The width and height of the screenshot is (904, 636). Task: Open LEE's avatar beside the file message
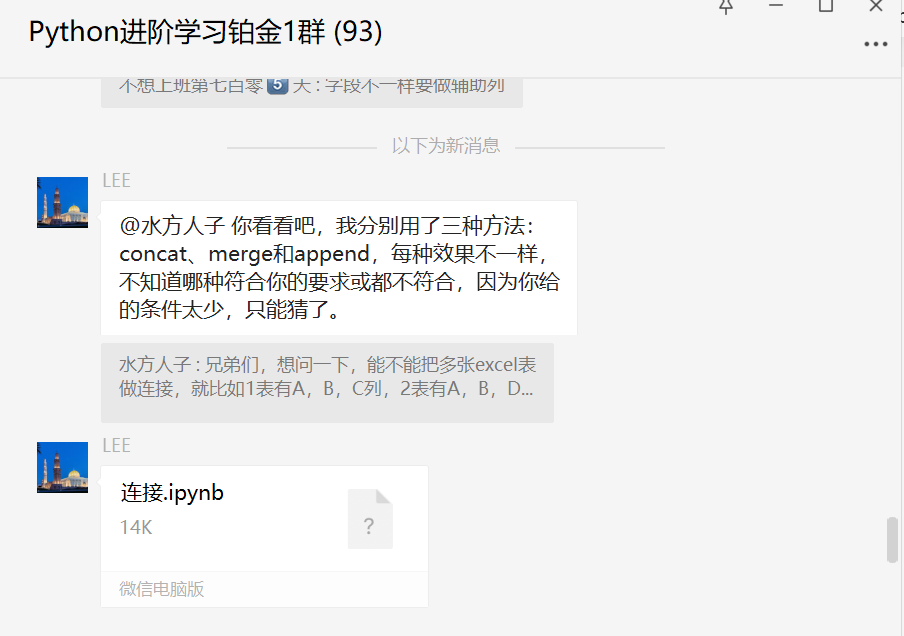coord(62,468)
